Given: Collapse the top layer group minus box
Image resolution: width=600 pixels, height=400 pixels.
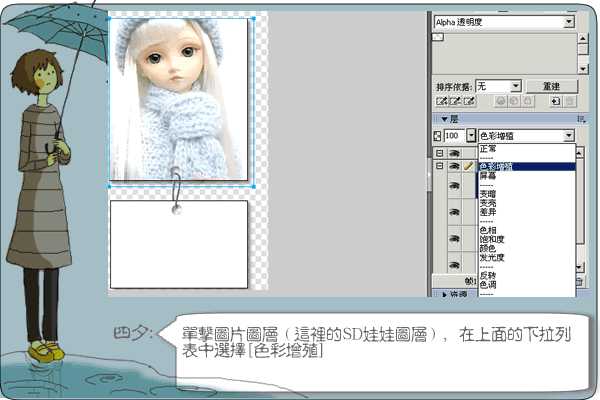Looking at the screenshot, I should tap(439, 153).
